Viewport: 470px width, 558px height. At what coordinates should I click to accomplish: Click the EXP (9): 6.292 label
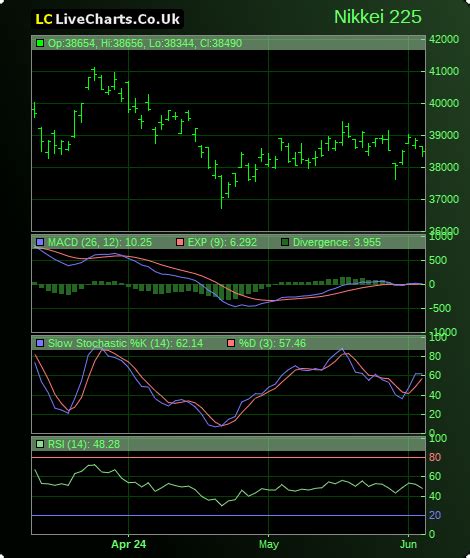pos(222,242)
